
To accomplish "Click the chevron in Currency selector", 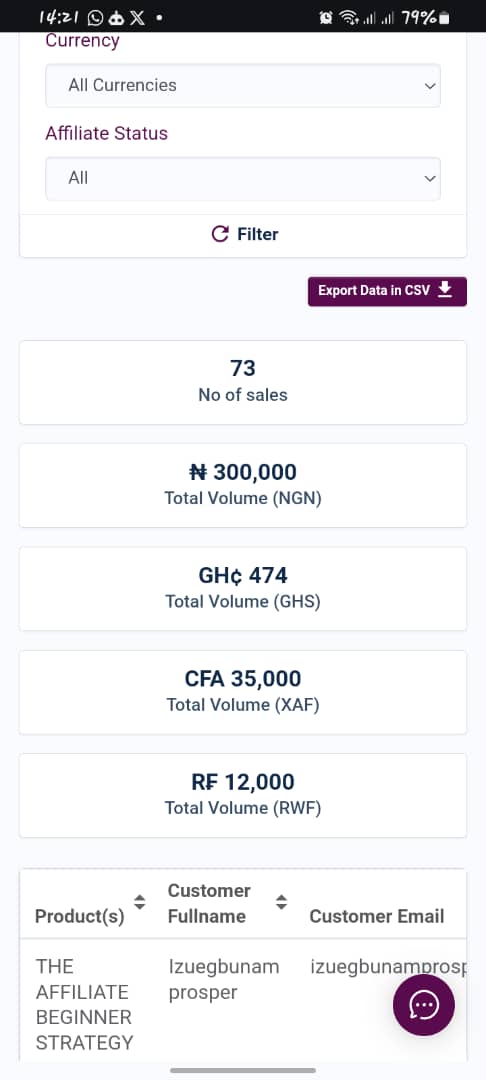I will pos(430,86).
